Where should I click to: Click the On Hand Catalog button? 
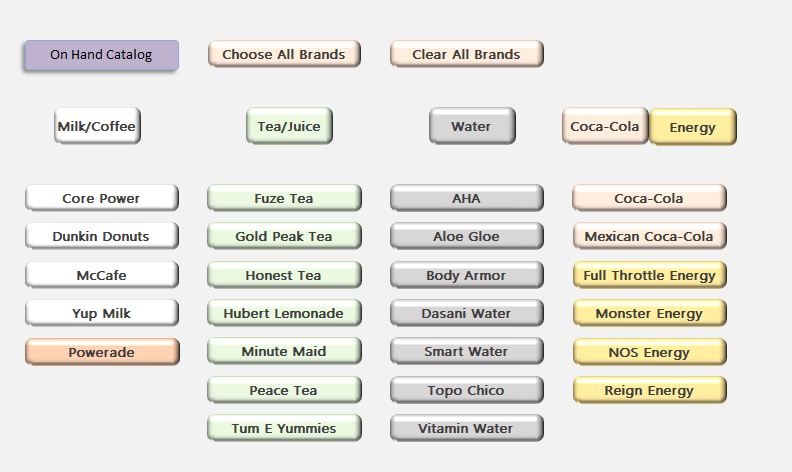[x=101, y=55]
